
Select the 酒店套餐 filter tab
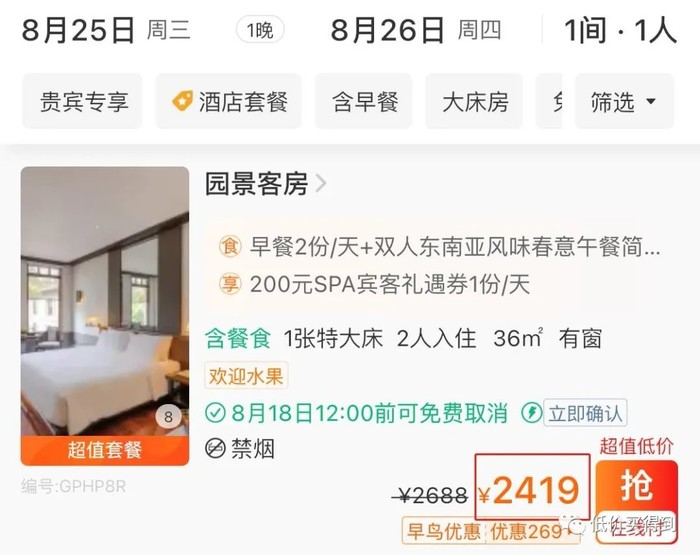click(x=229, y=101)
